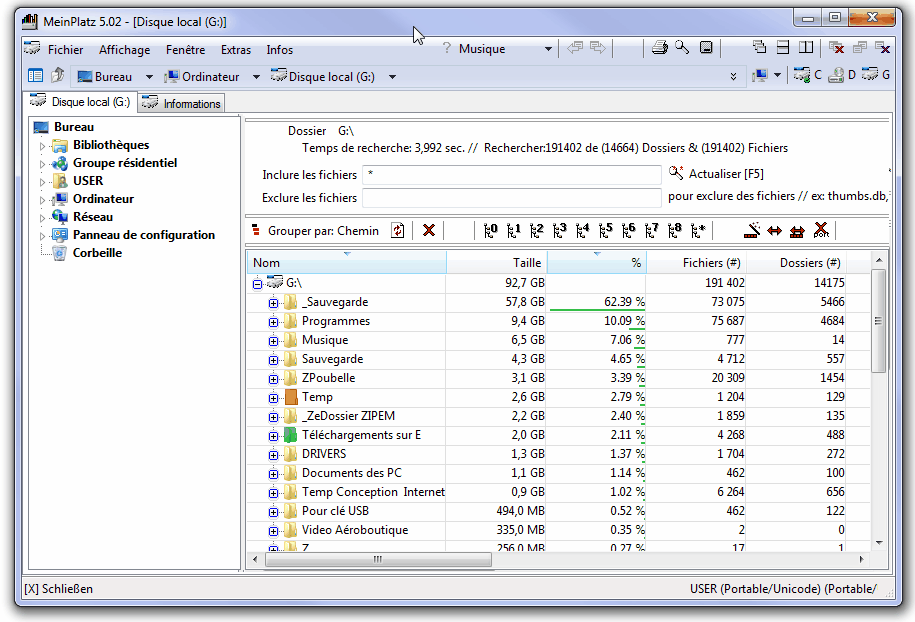Open the Musique combo box dropdown
The width and height of the screenshot is (915, 622).
548,49
